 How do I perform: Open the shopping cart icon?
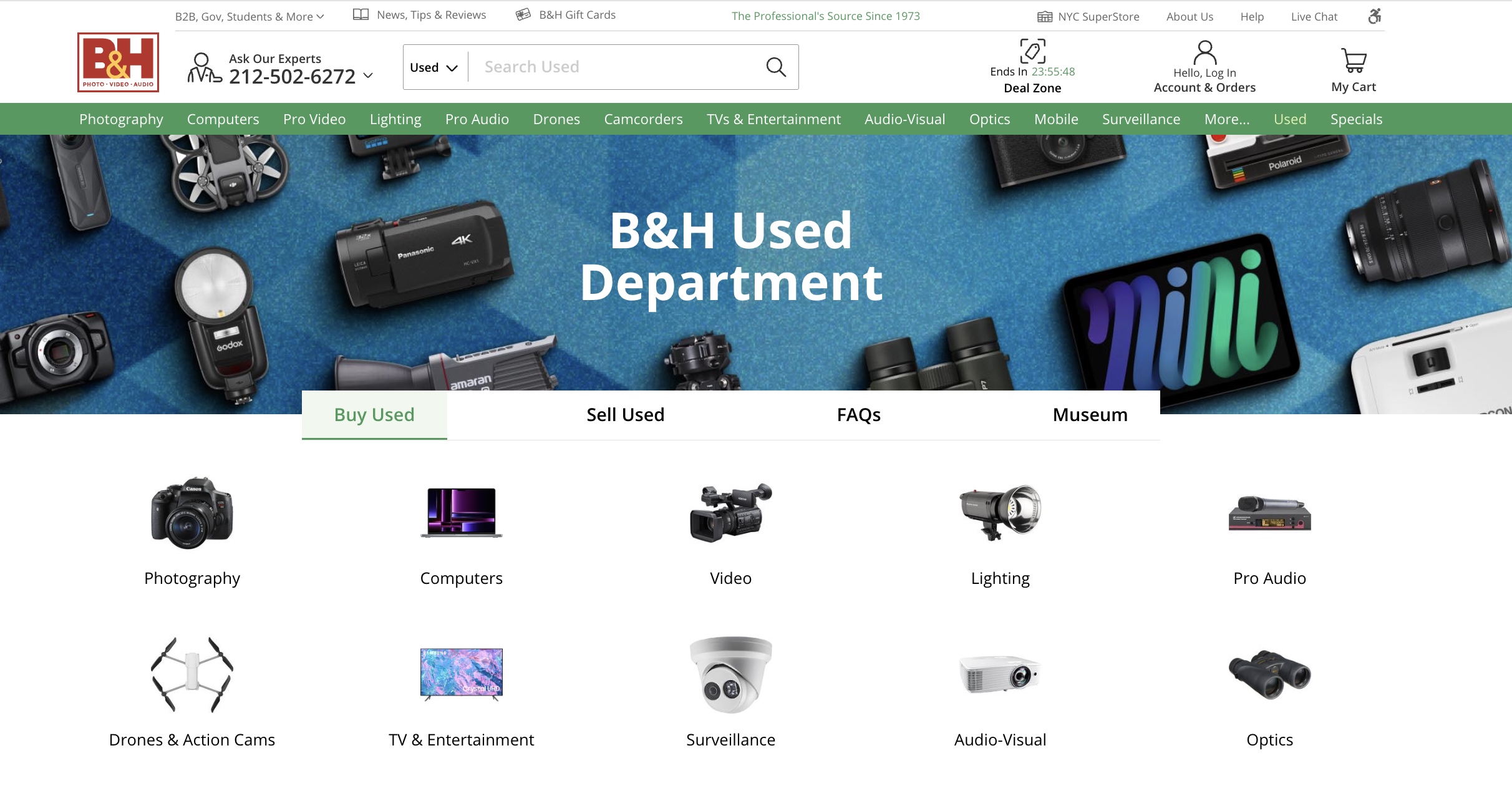pos(1354,61)
